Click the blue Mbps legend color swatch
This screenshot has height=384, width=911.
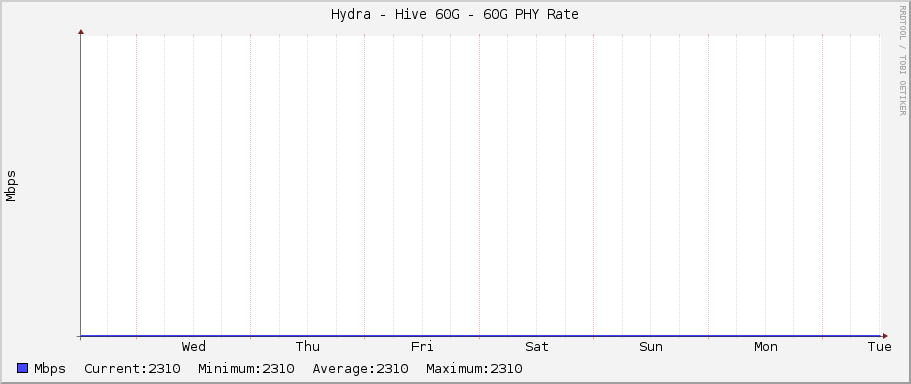pyautogui.click(x=23, y=368)
